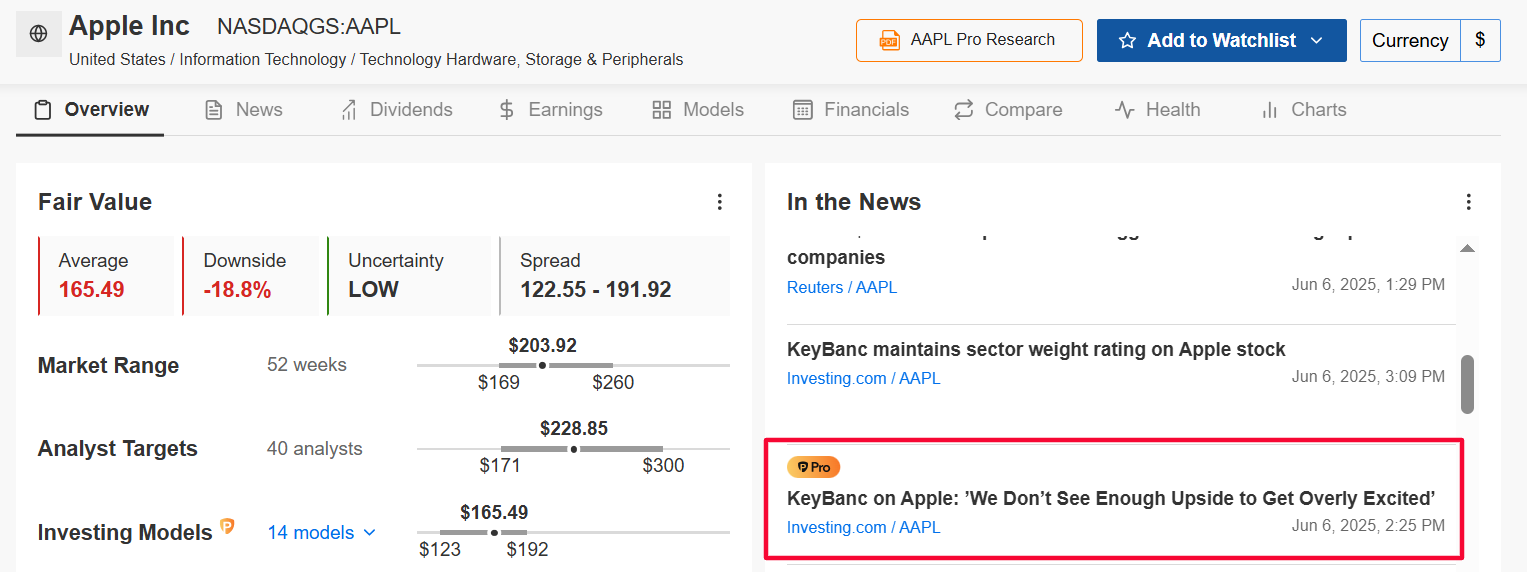Click the dollar icon on Earnings tab
The height and width of the screenshot is (572, 1527).
[x=507, y=110]
